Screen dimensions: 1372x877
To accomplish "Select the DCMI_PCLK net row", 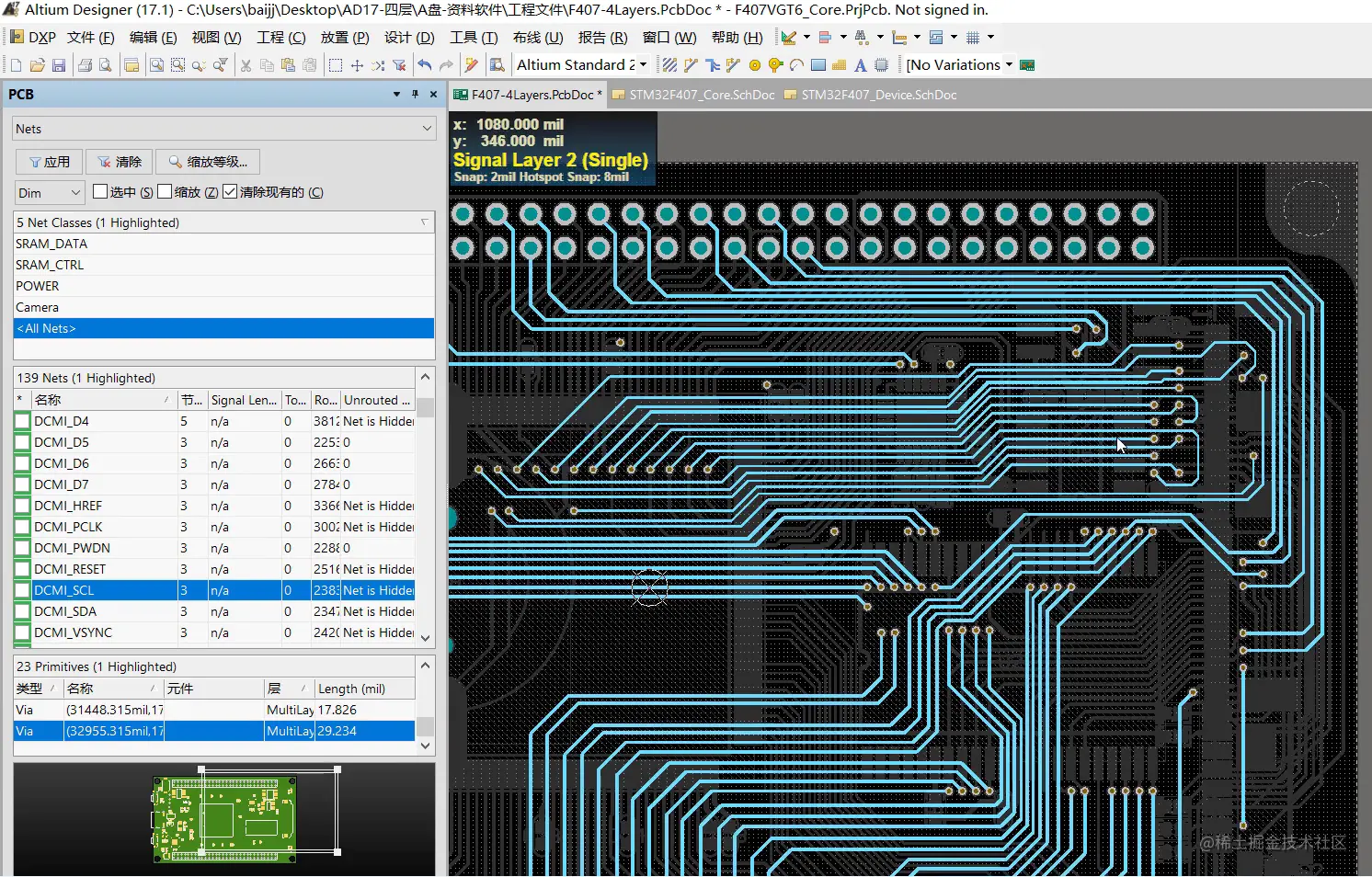I will 69,527.
